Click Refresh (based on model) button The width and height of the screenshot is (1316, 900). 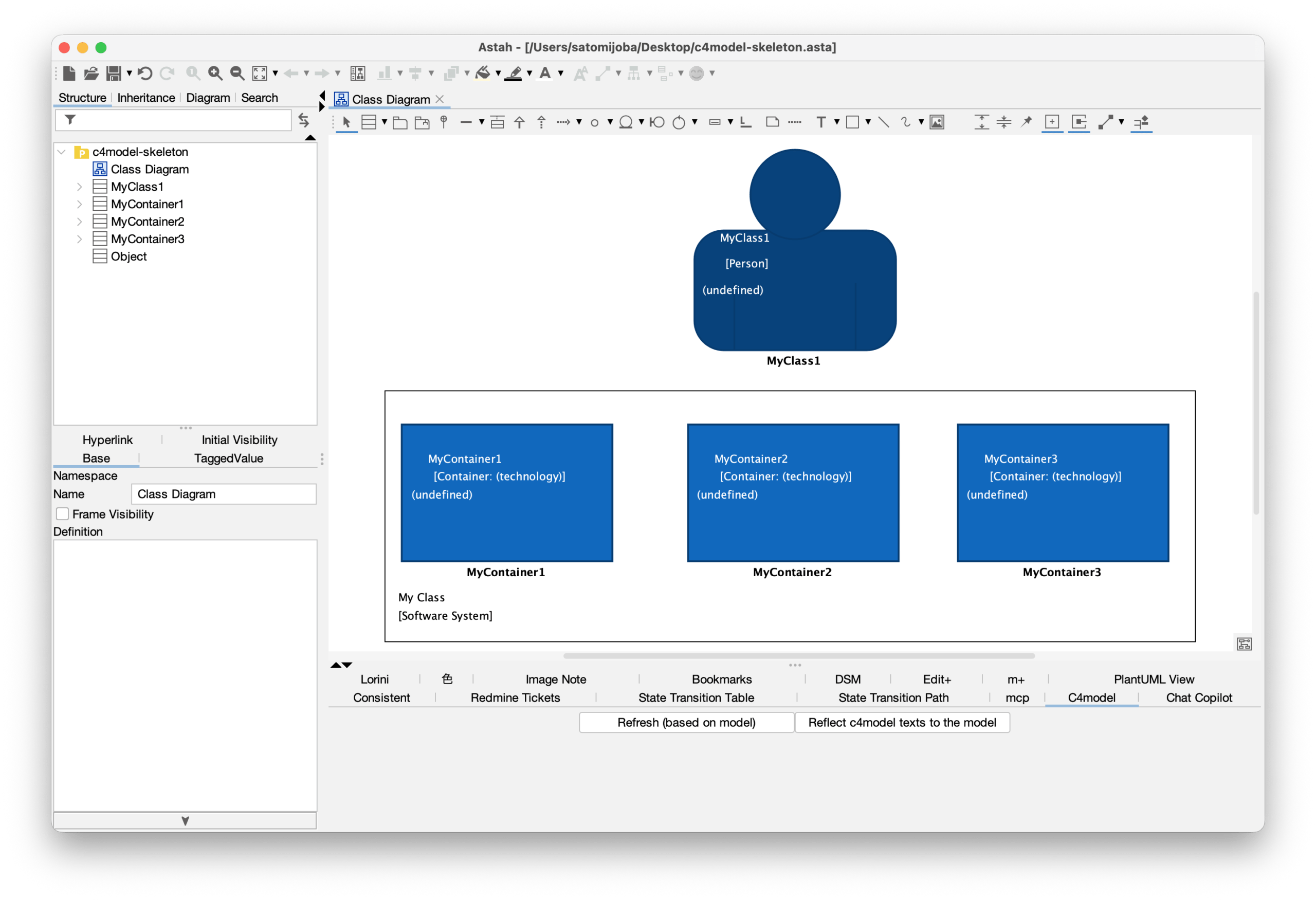[686, 722]
